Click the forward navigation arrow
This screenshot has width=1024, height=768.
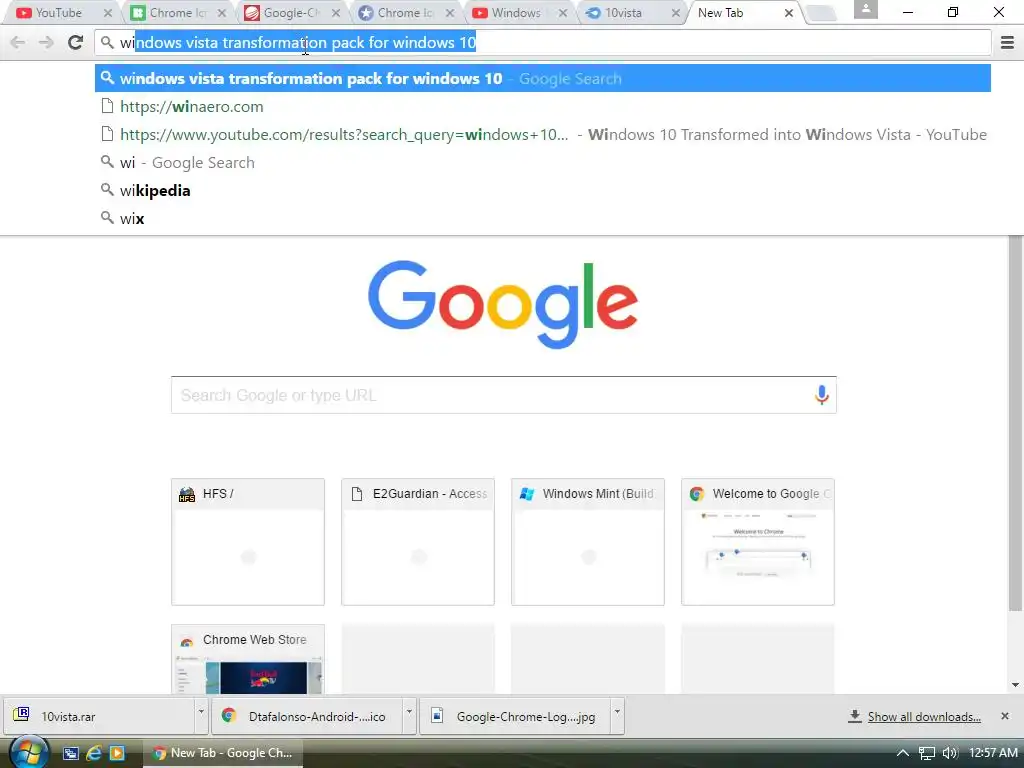pos(46,42)
